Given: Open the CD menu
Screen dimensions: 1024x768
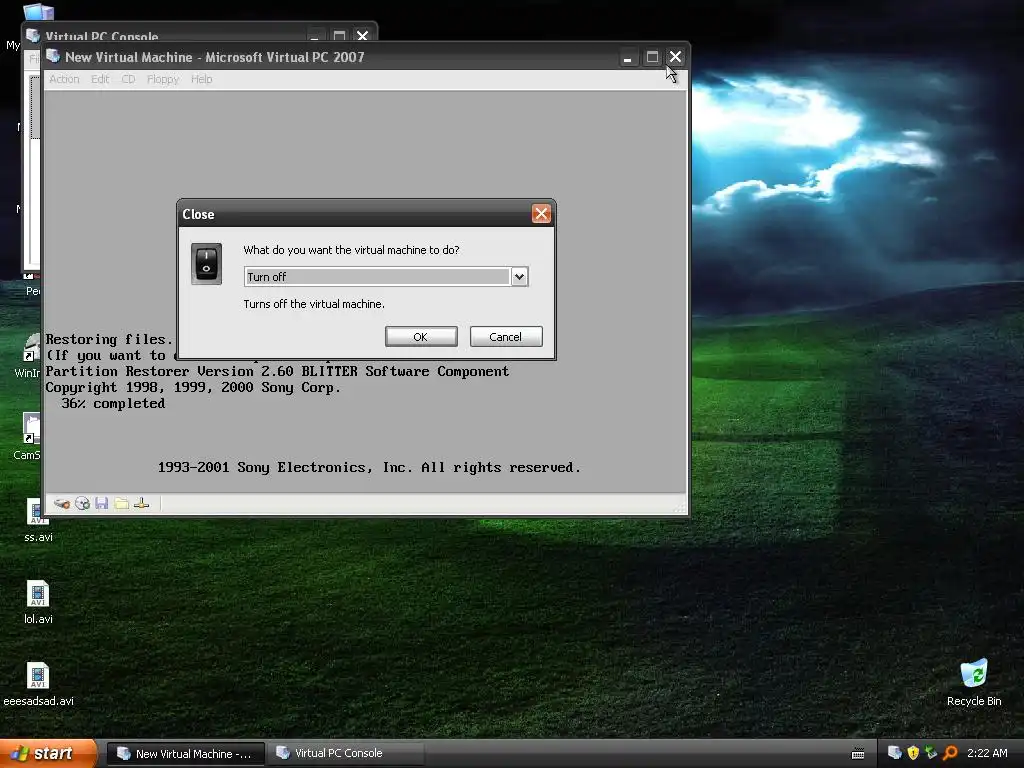Looking at the screenshot, I should [x=128, y=79].
